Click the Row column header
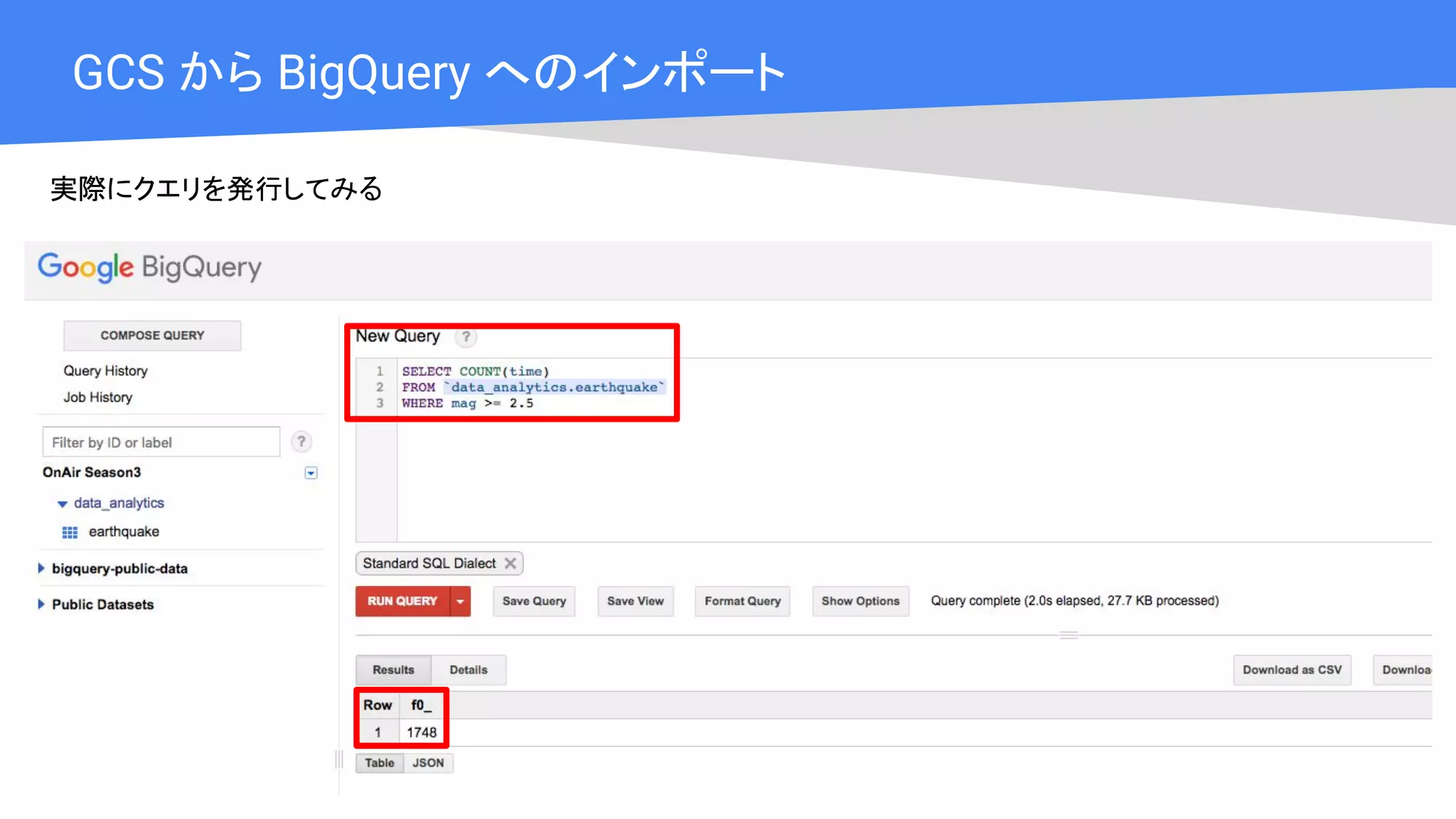 [x=378, y=705]
